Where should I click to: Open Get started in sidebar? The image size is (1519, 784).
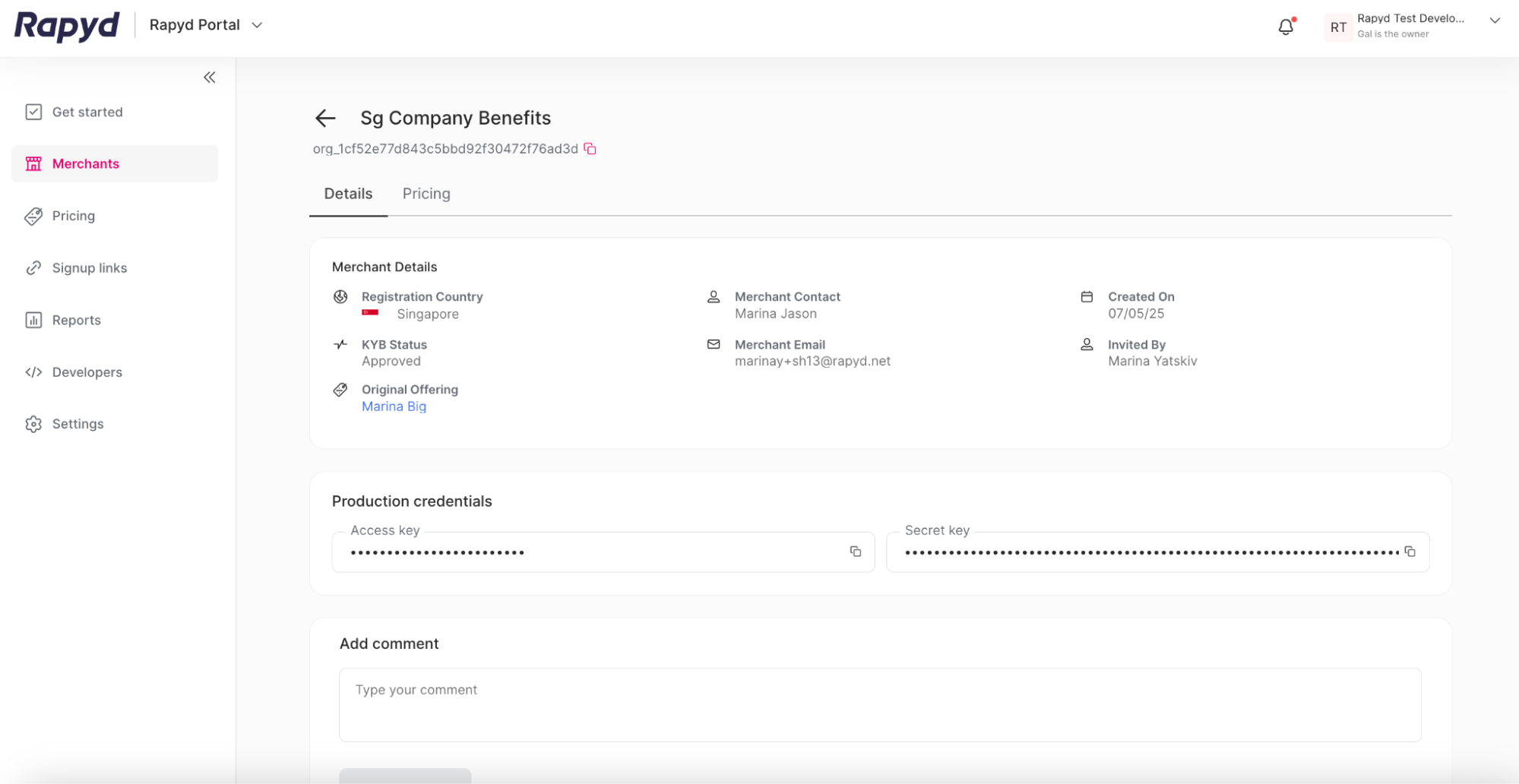(x=115, y=112)
